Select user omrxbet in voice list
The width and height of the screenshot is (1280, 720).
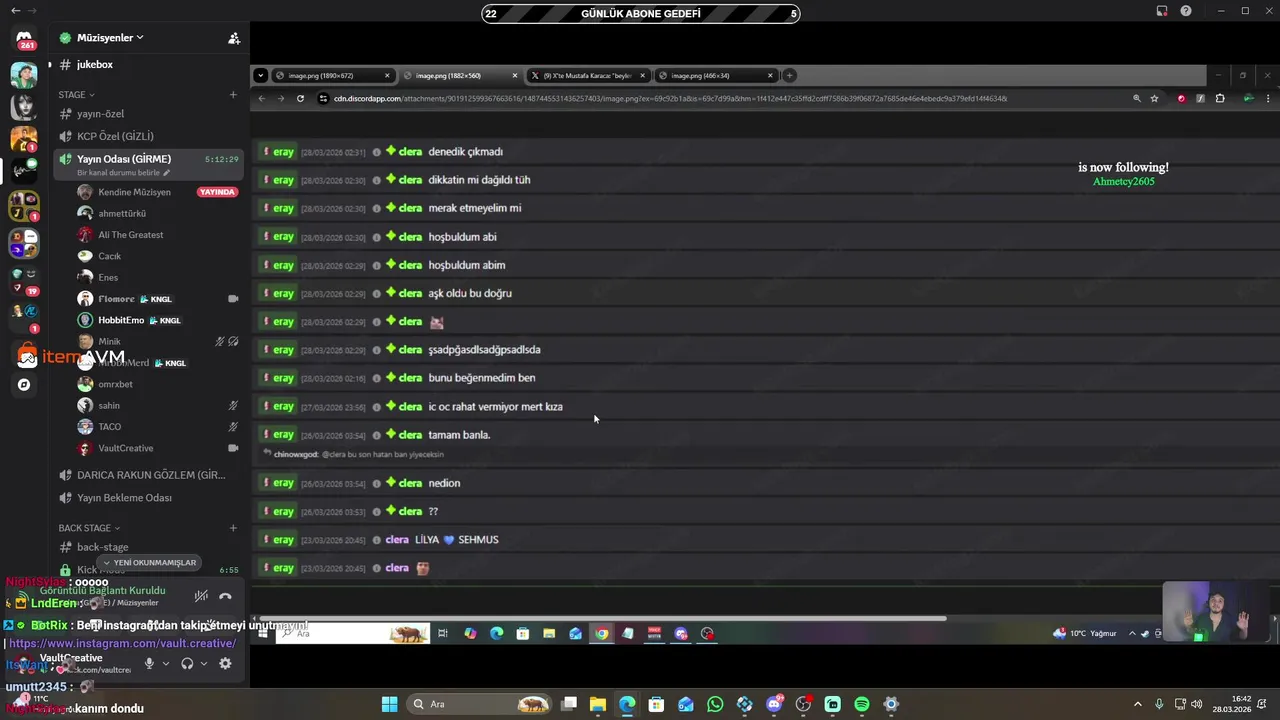[115, 384]
